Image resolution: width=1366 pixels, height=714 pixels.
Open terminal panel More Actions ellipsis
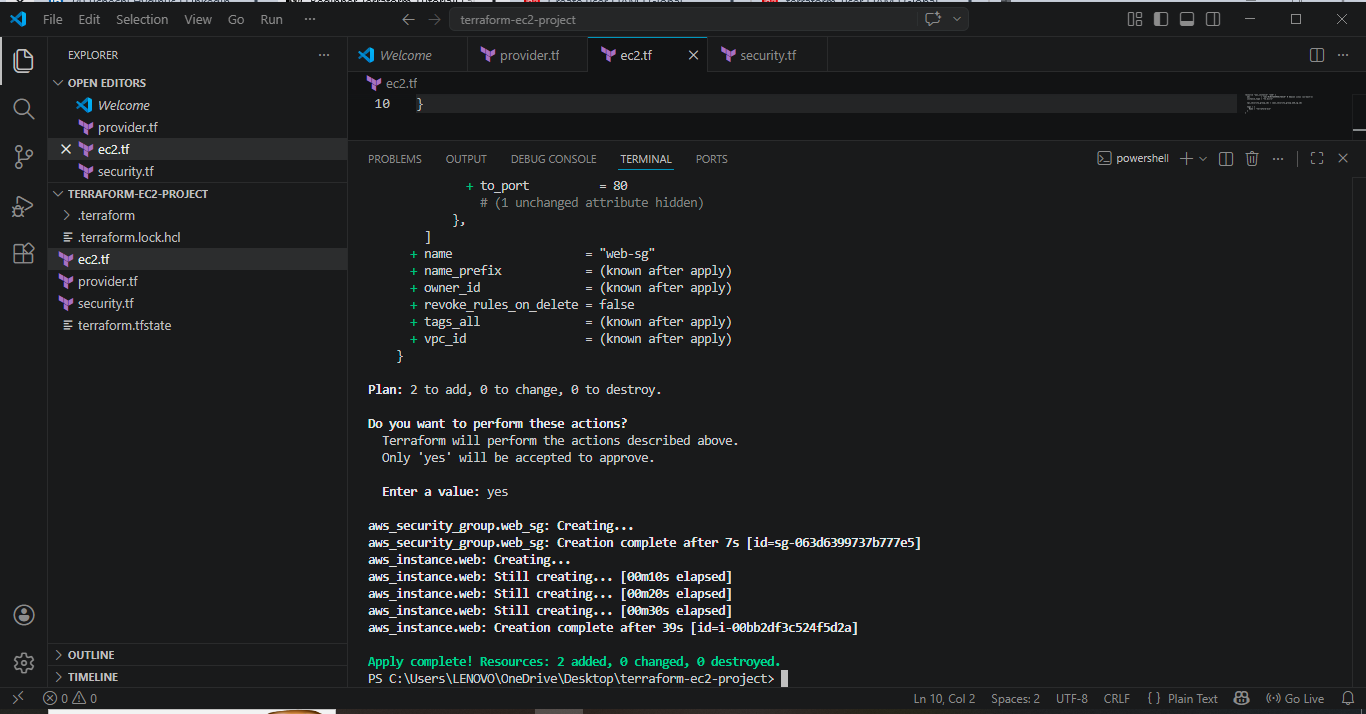coord(1279,158)
